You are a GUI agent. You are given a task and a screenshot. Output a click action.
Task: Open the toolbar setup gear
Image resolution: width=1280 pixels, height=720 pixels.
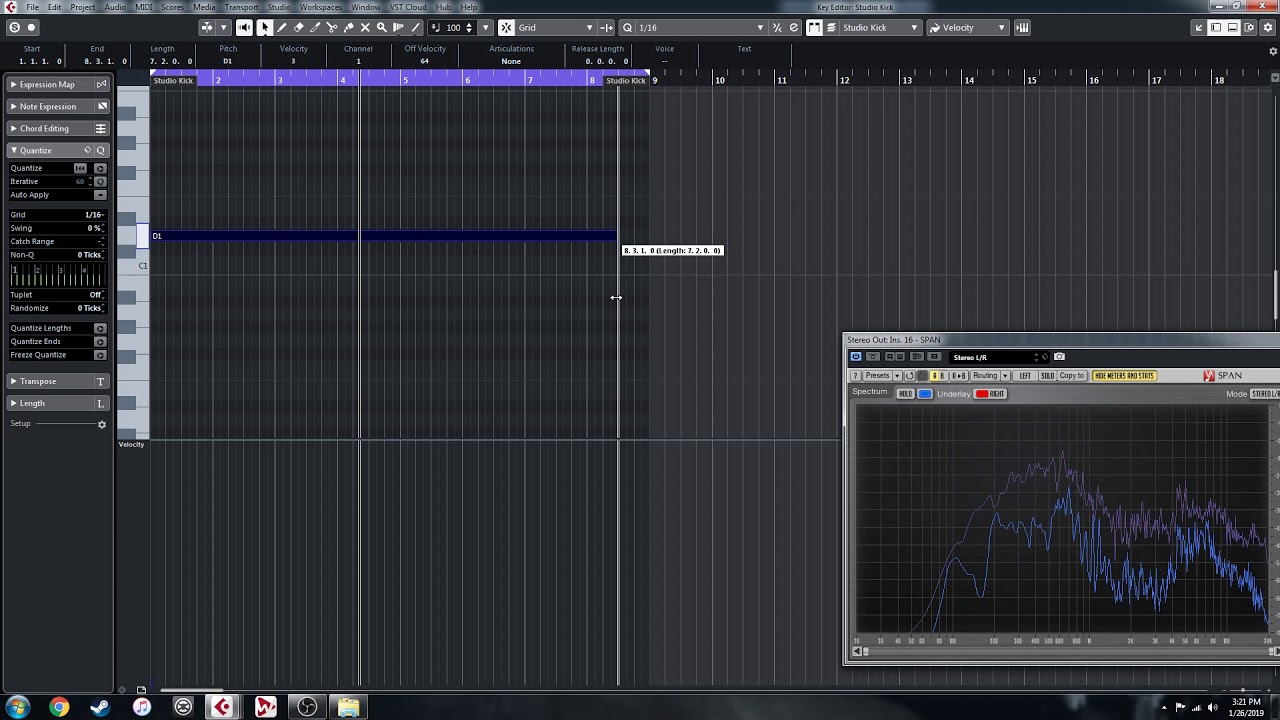click(x=1268, y=28)
